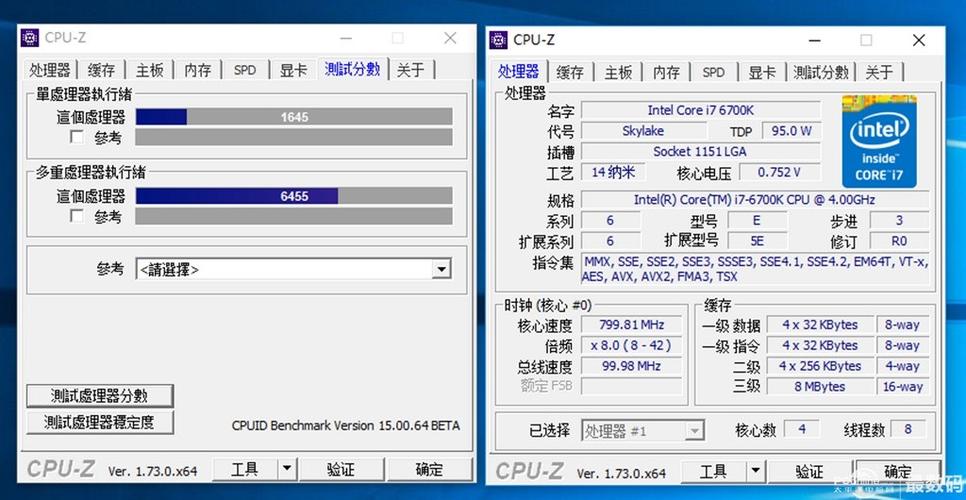The width and height of the screenshot is (966, 500).
Task: Click L3 cache value 8 MBytes
Action: (x=819, y=387)
